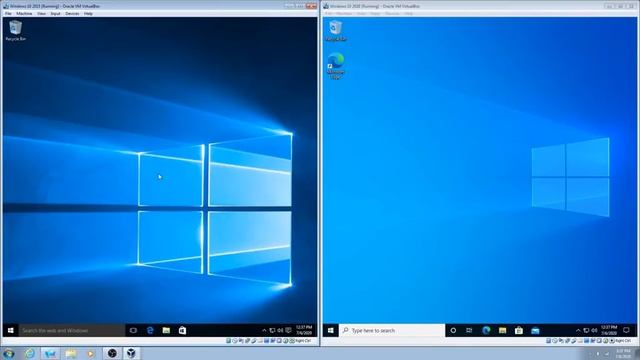
Task: Open Task View in the 2015 VM taskbar
Action: tap(133, 330)
